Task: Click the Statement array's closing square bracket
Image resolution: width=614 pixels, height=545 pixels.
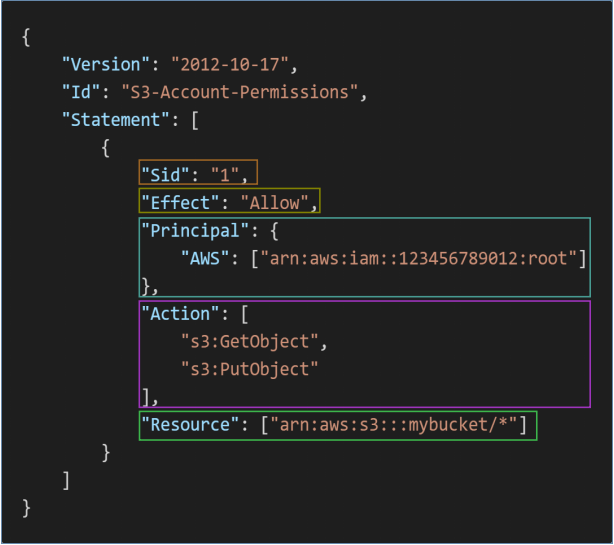Action: pyautogui.click(x=65, y=480)
